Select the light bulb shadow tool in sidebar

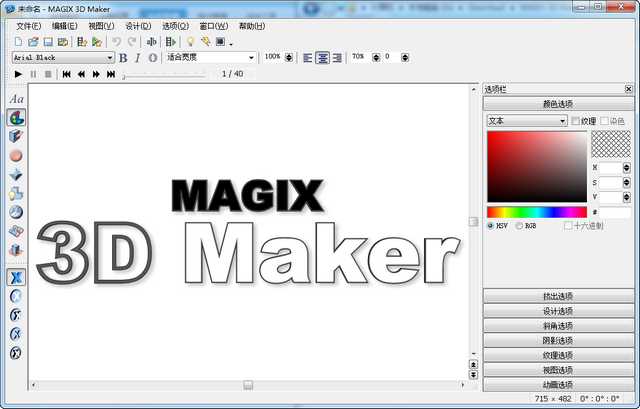[16, 193]
